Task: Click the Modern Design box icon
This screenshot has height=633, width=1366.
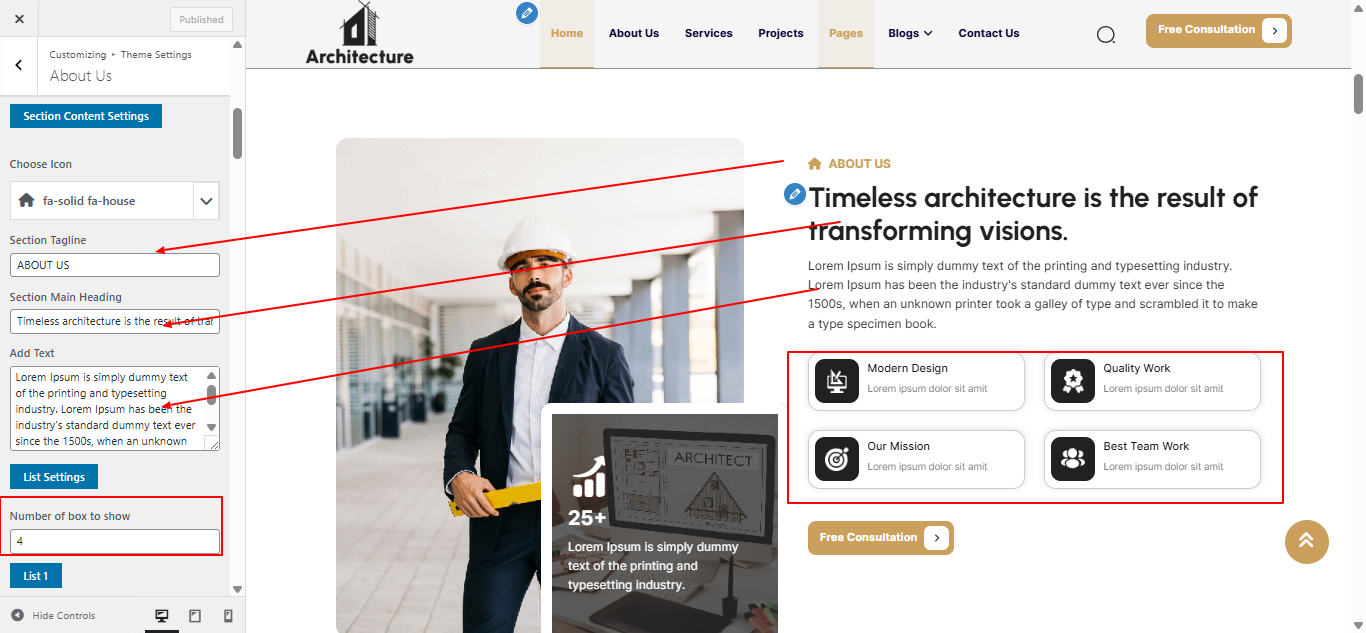Action: point(837,381)
